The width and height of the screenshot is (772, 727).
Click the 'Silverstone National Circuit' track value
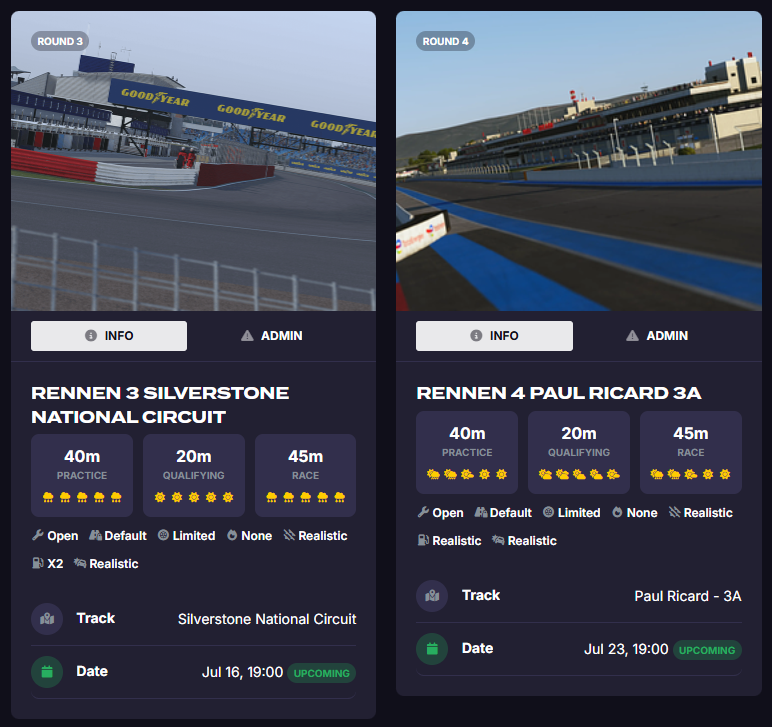267,619
